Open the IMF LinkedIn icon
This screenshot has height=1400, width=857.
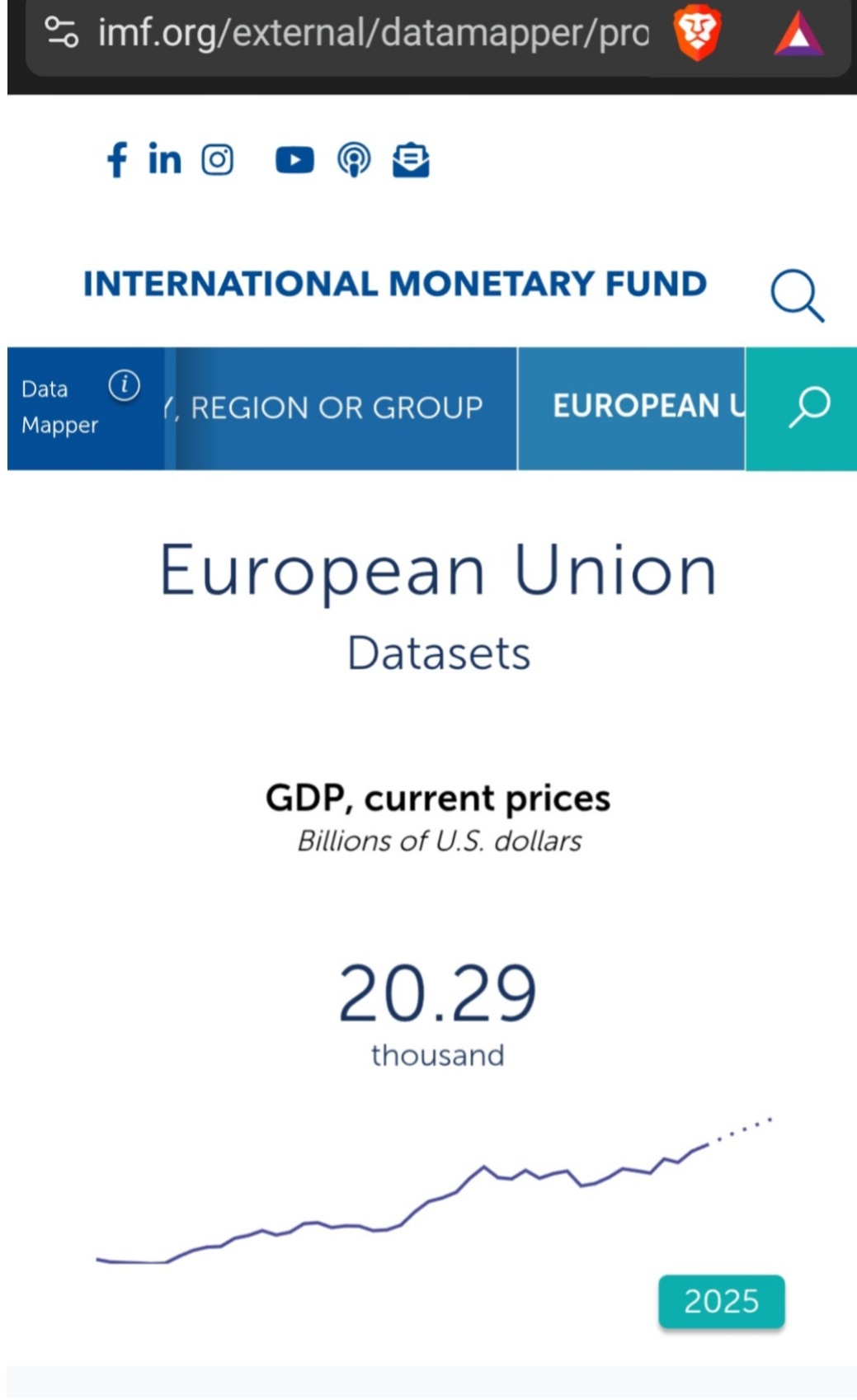[165, 158]
